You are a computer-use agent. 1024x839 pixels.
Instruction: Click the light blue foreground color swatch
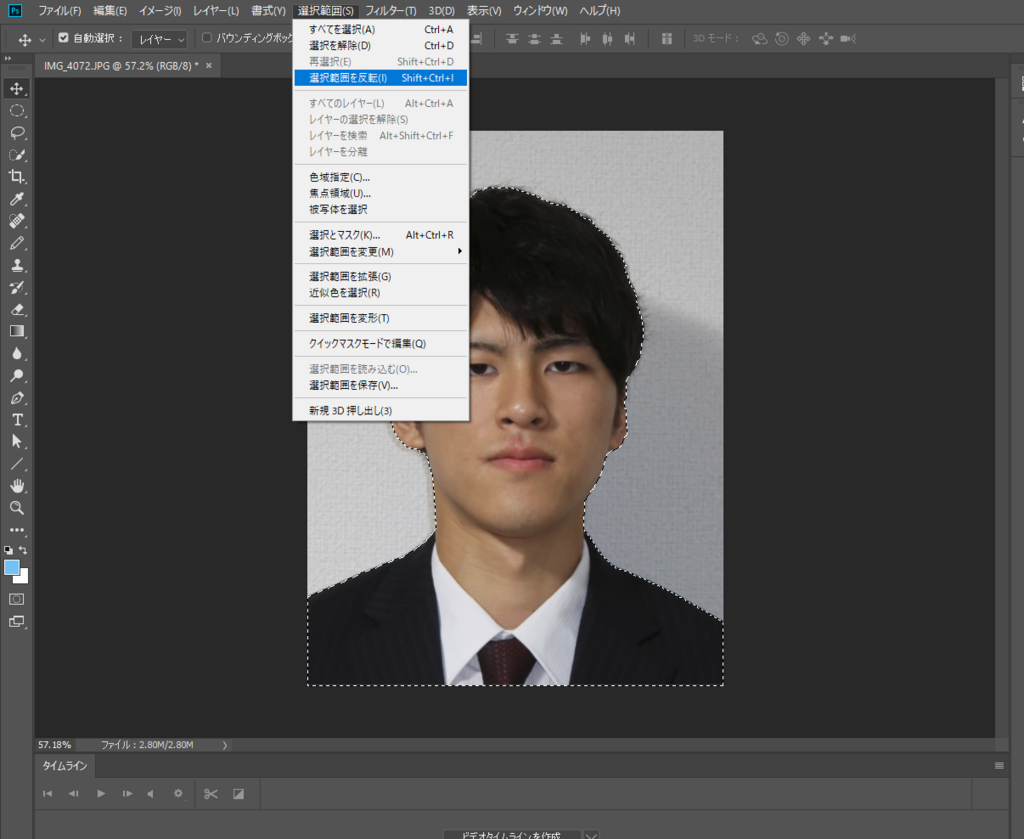coord(11,567)
